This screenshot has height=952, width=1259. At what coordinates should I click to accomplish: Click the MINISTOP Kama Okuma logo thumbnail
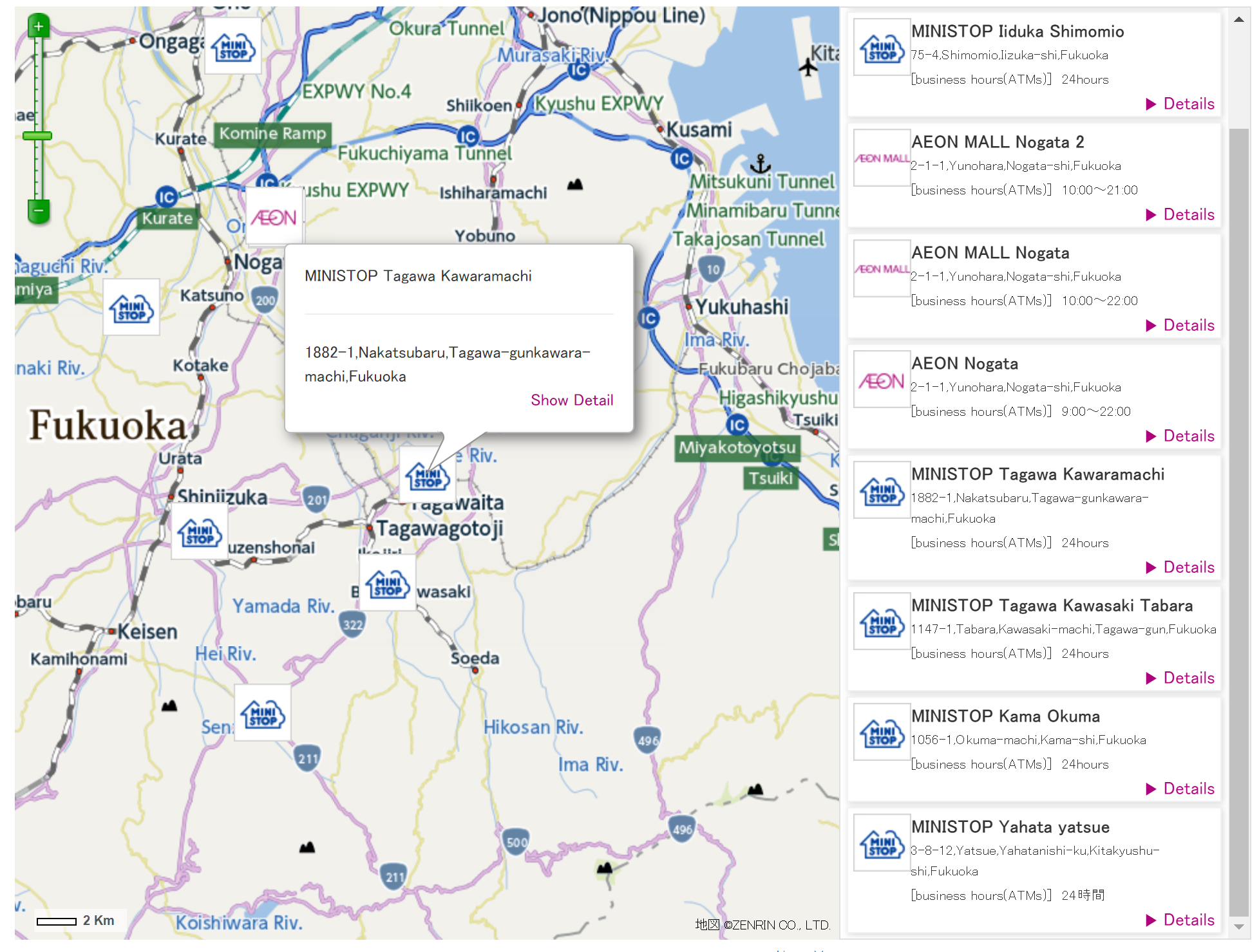pos(882,732)
